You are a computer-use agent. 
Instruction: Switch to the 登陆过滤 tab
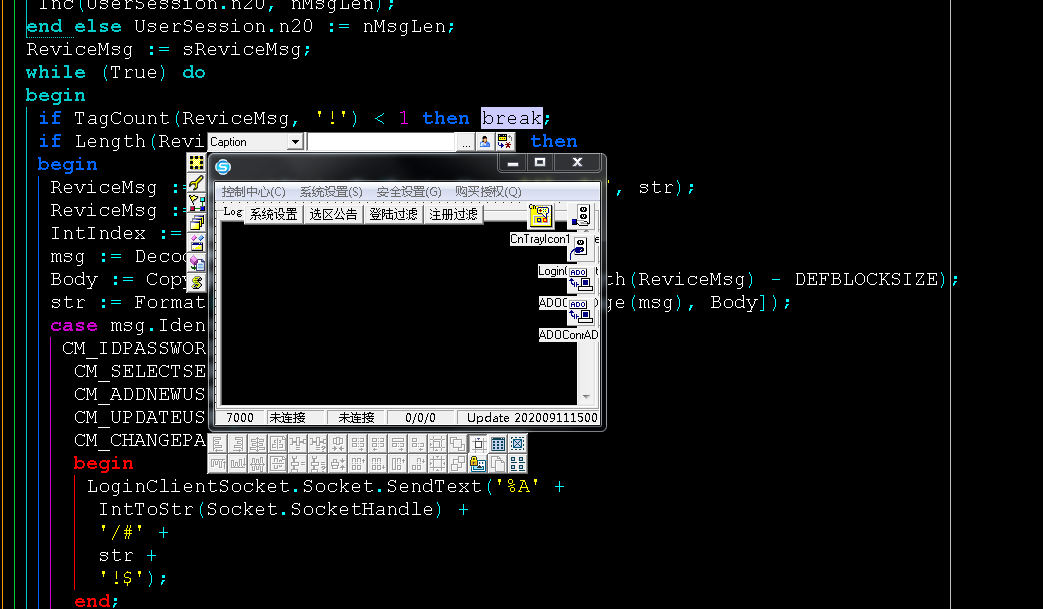393,214
